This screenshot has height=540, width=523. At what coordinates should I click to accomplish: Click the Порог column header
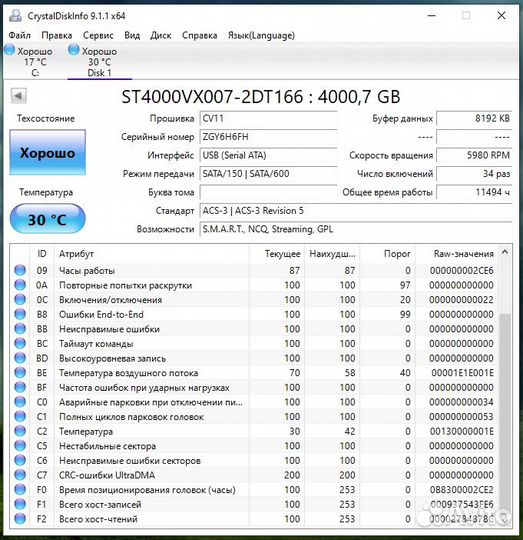387,254
